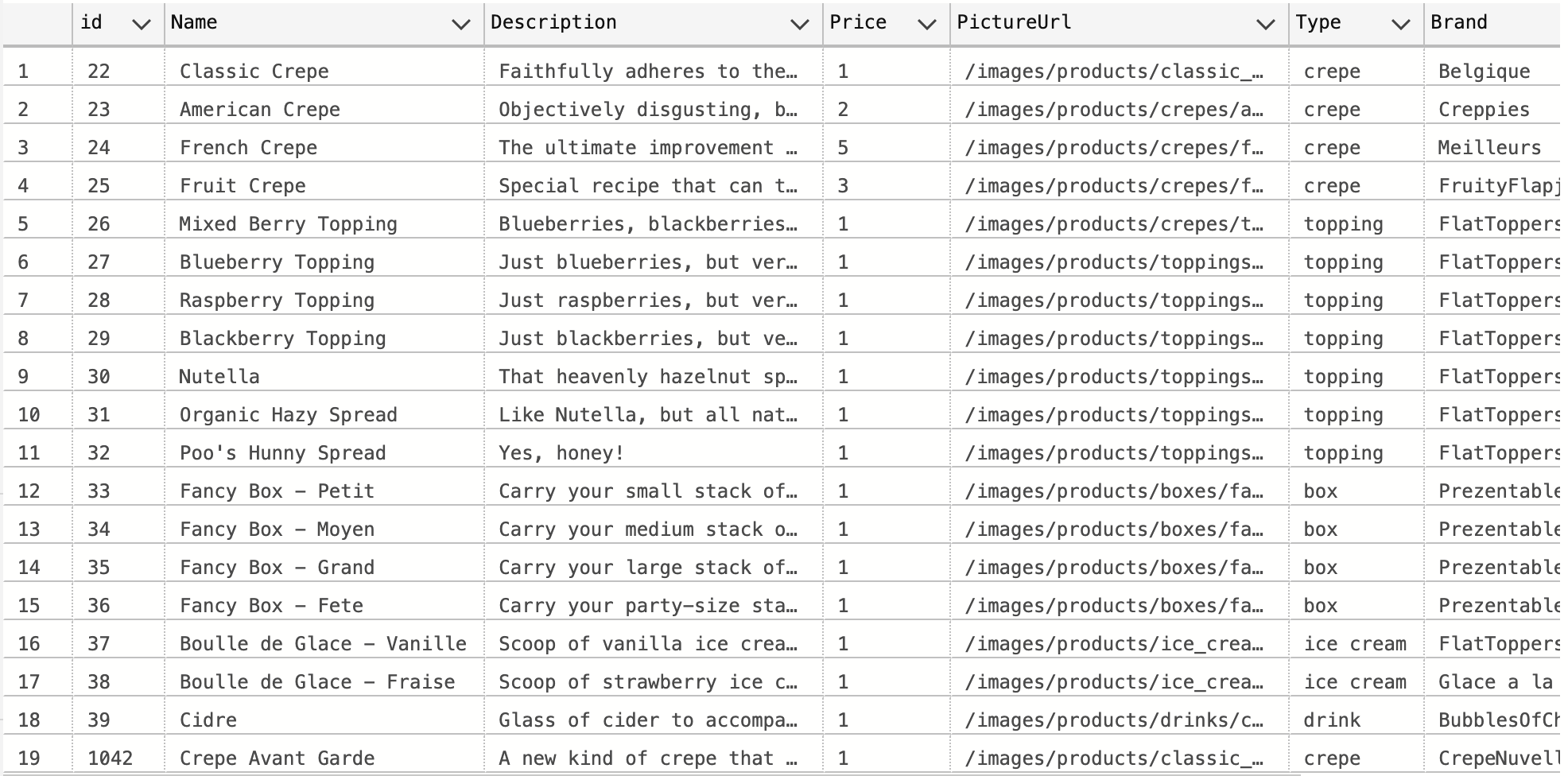The height and width of the screenshot is (776, 1568).
Task: Open the PictureUrl column dropdown chevron
Action: tap(1265, 25)
